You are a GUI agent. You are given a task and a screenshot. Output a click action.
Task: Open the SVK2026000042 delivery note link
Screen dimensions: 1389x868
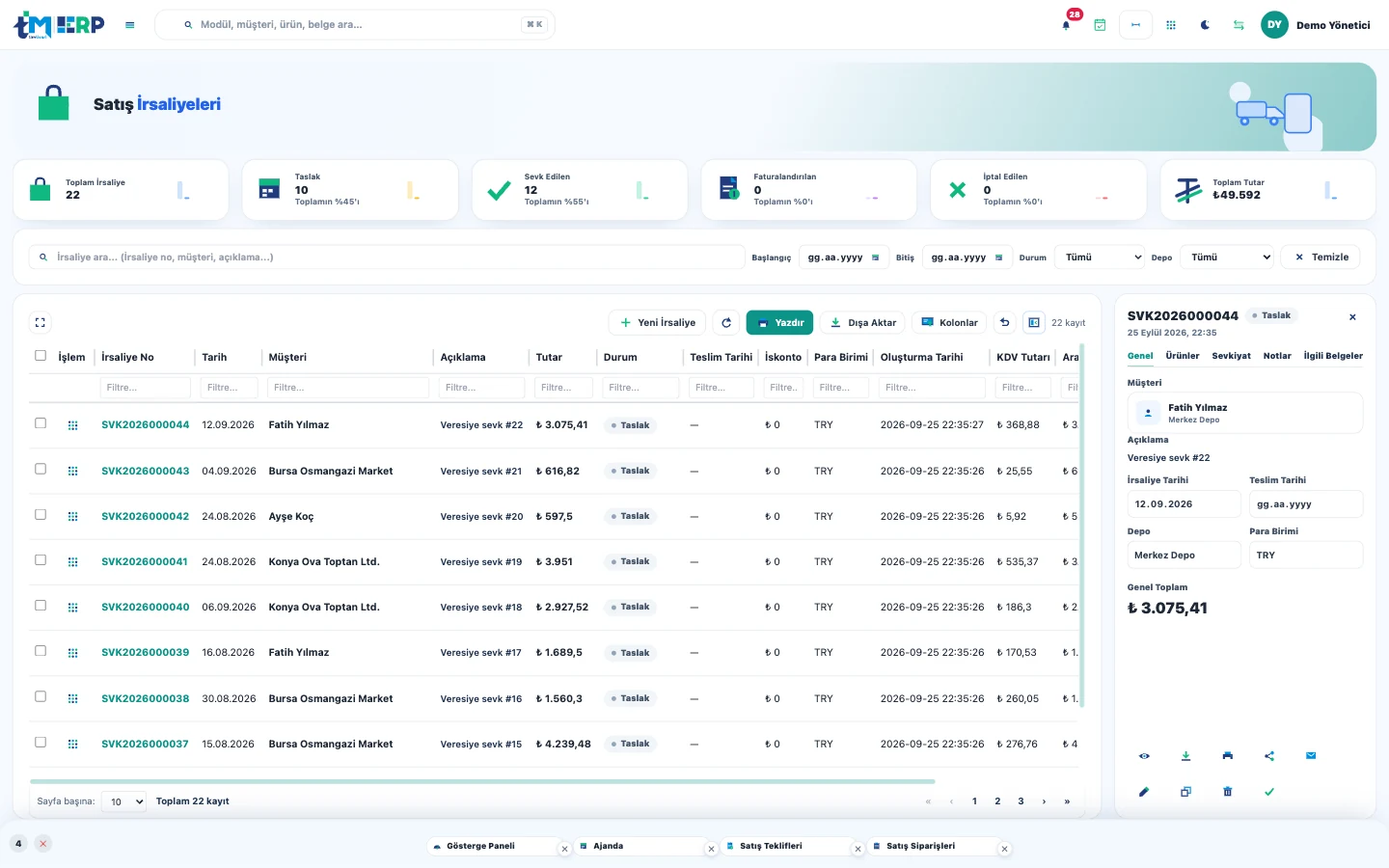tap(145, 517)
